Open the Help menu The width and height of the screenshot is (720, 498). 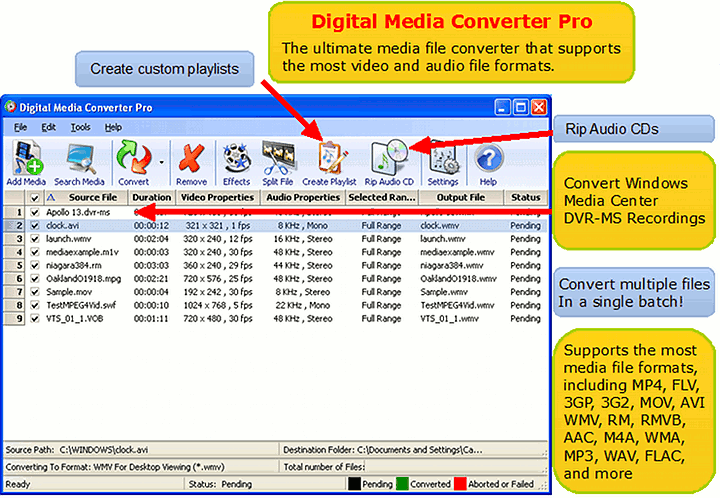(x=113, y=128)
